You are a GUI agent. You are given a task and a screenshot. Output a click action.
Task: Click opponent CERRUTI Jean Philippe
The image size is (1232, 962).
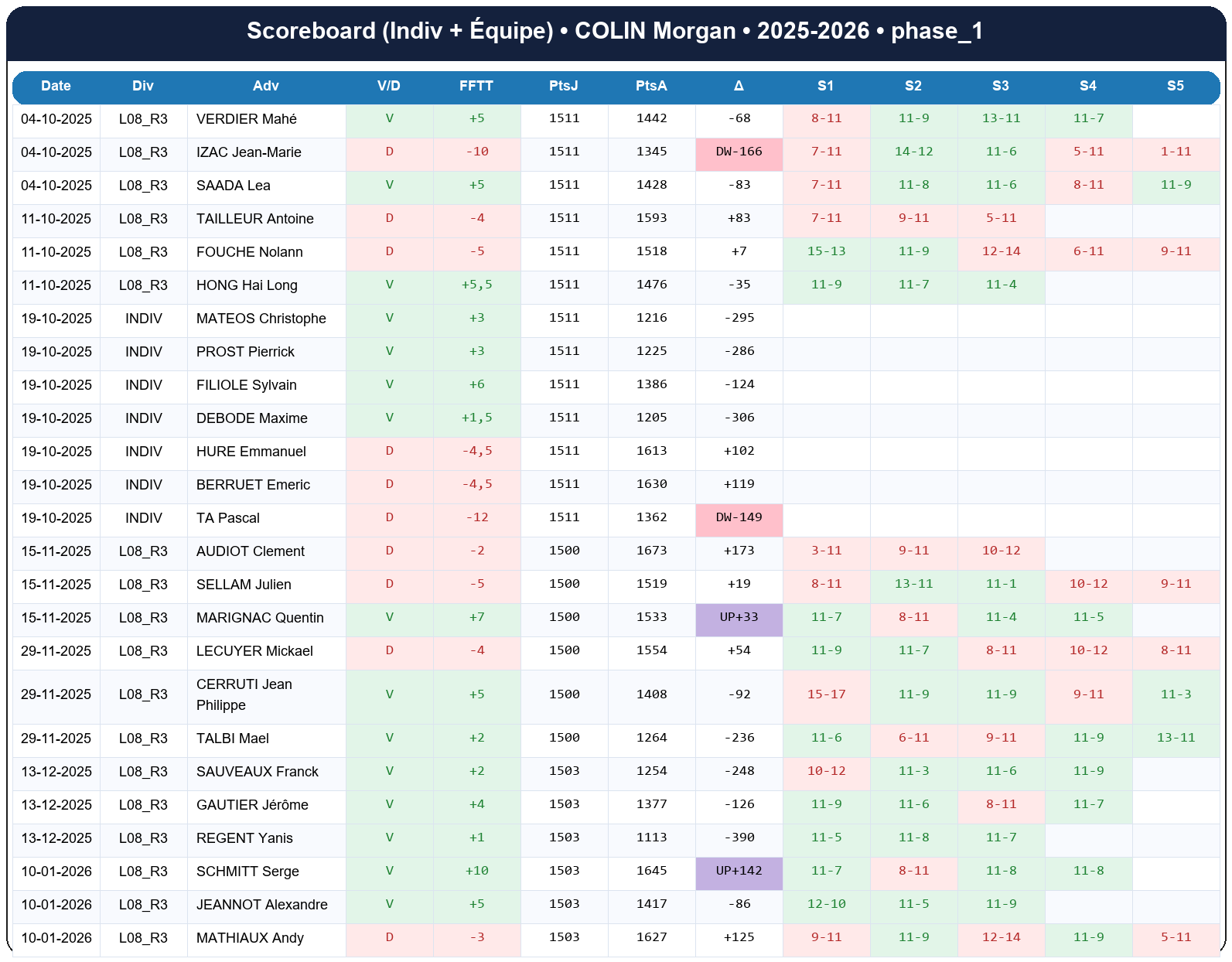coord(244,694)
